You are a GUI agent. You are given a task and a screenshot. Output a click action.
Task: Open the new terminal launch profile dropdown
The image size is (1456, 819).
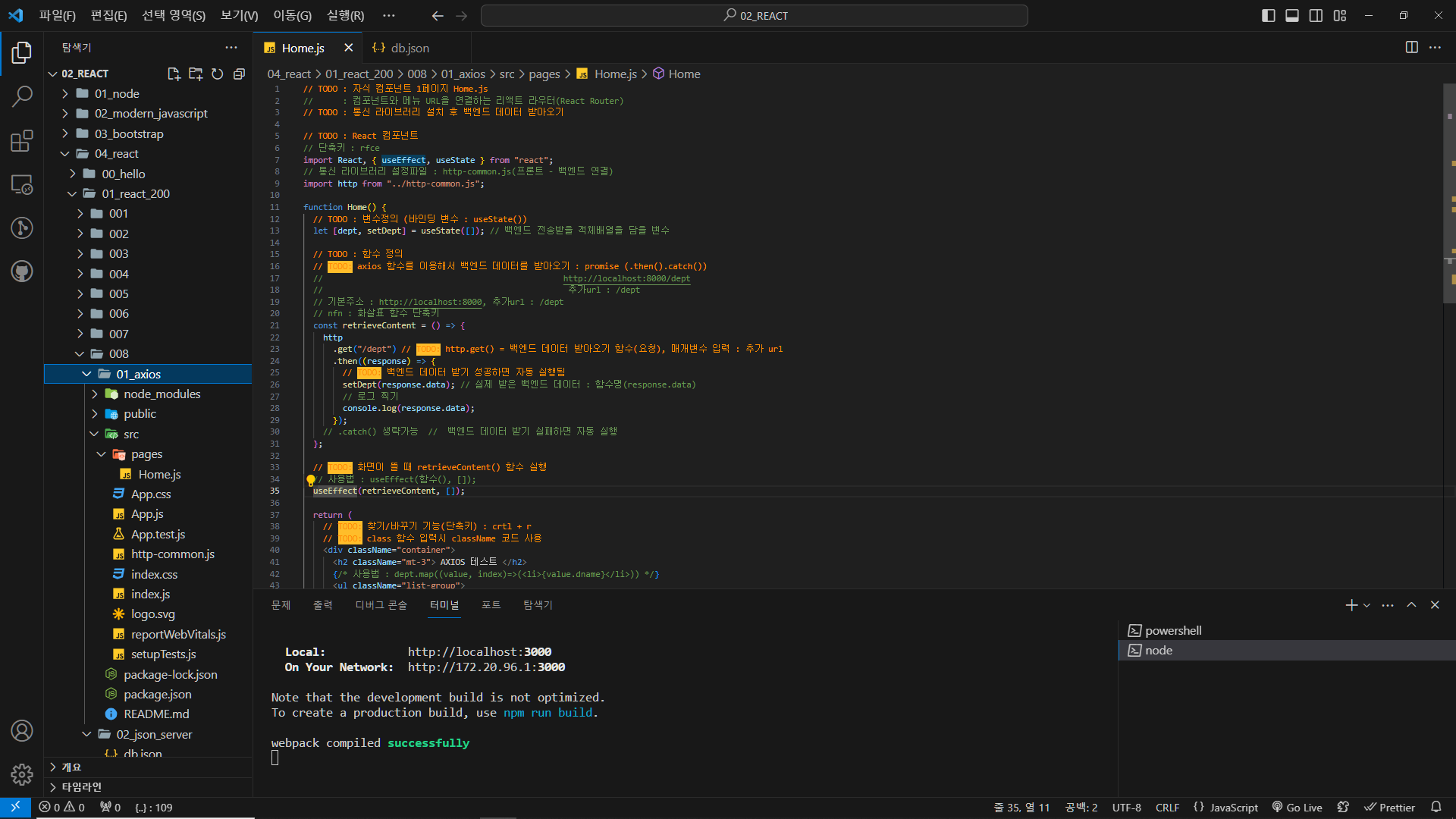[1367, 605]
